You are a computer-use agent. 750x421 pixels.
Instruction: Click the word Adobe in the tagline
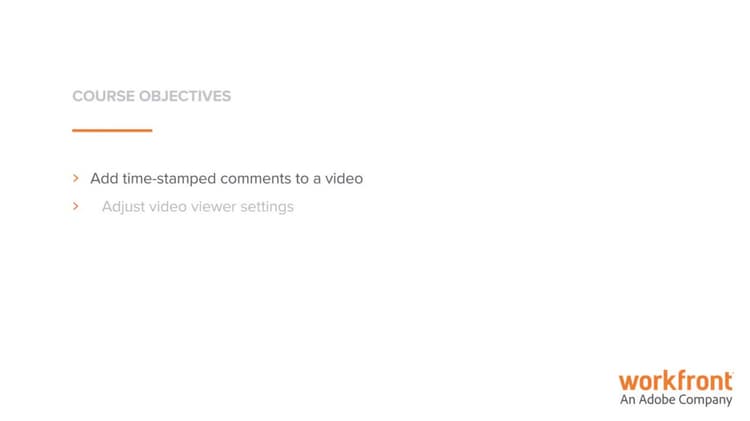tap(655, 399)
